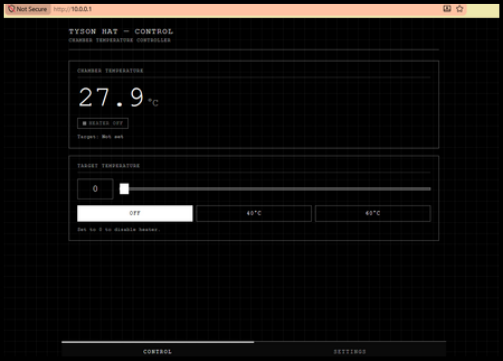
Task: Set target with the 40°C preset button
Action: coord(254,213)
